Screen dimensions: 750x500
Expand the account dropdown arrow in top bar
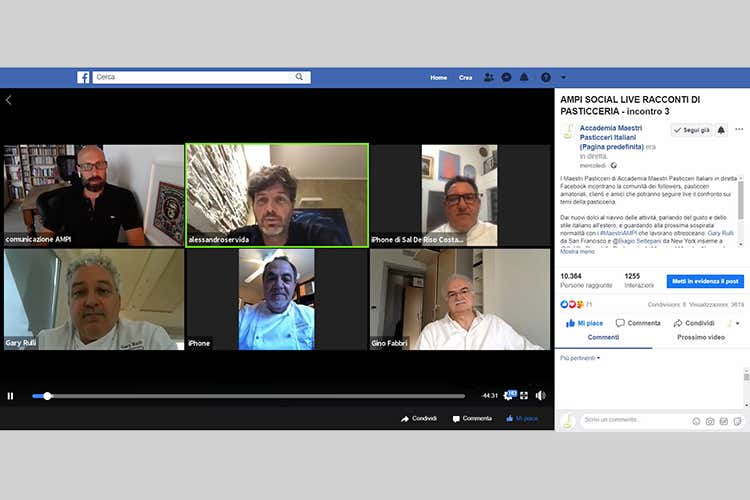pyautogui.click(x=563, y=77)
